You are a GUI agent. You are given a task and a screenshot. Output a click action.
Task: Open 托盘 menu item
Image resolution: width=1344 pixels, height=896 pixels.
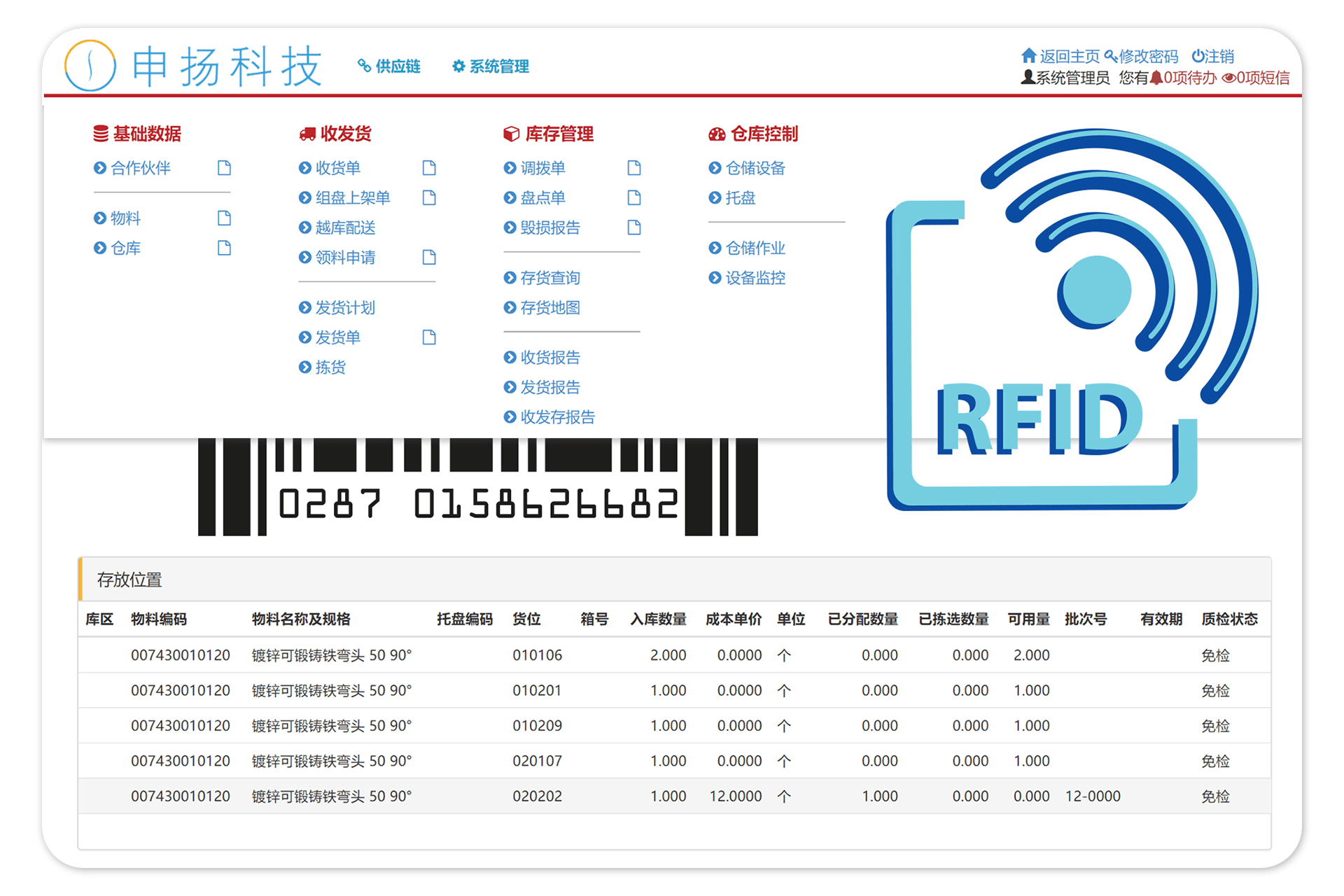pyautogui.click(x=733, y=198)
